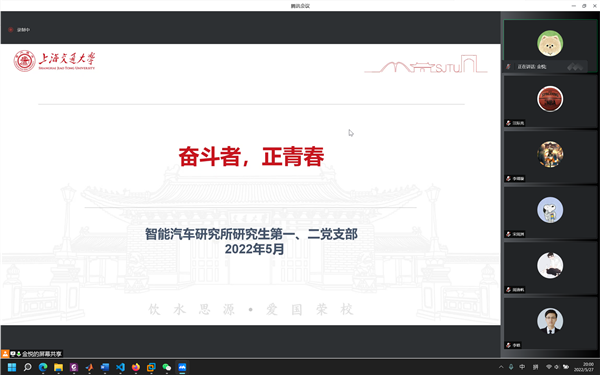Open MATLAB icon in the taskbar
The width and height of the screenshot is (600, 375).
(89, 367)
